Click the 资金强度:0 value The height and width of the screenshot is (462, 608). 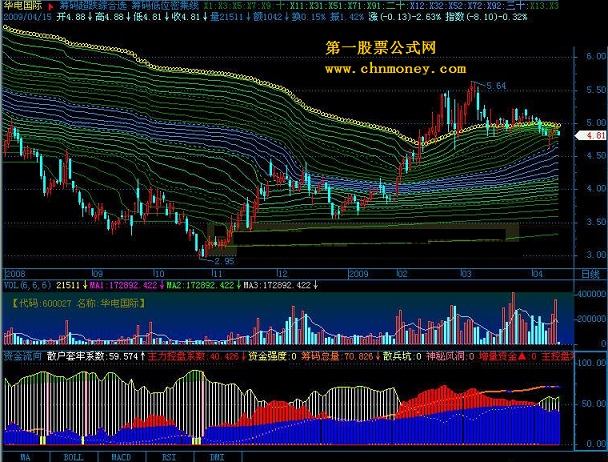[272, 356]
